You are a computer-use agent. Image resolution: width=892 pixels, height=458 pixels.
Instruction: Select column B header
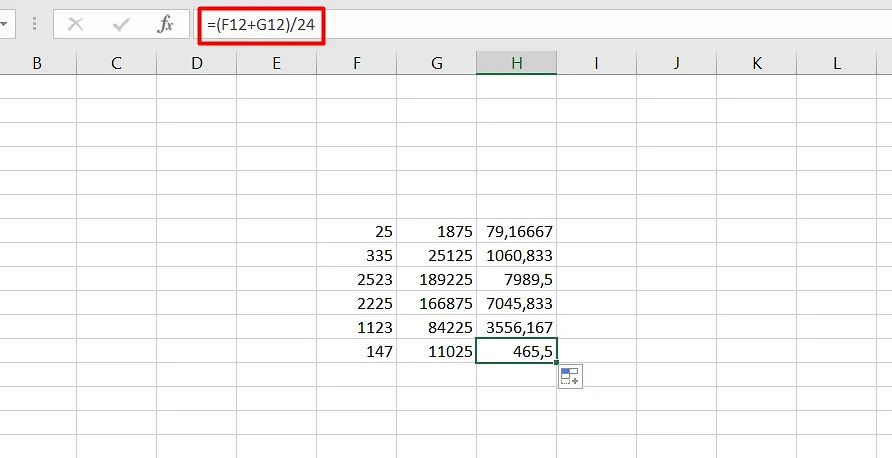point(37,63)
